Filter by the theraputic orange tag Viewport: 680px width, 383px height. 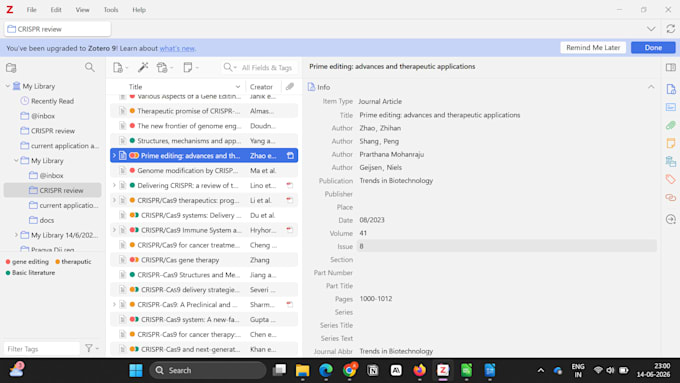73,262
